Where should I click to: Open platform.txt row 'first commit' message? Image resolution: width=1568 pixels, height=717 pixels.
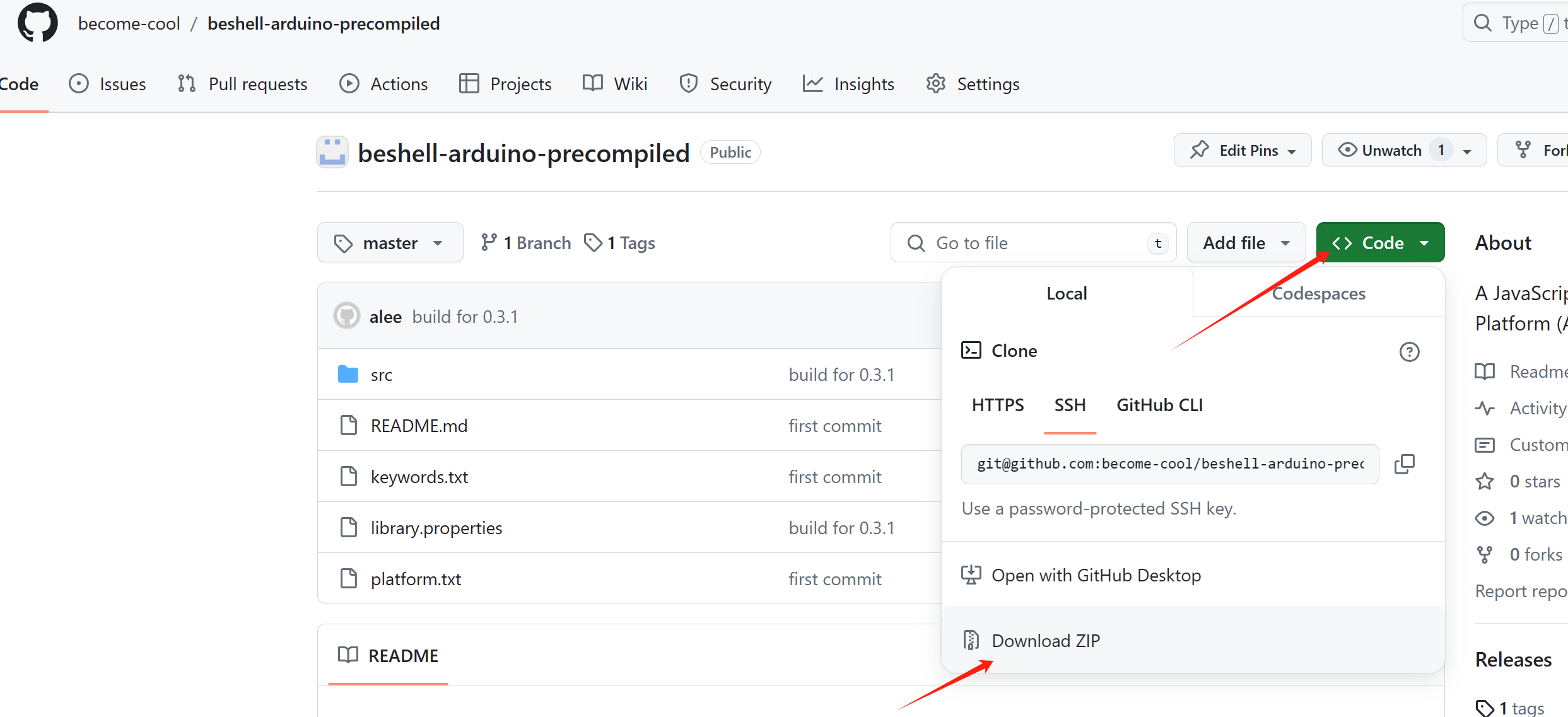834,579
